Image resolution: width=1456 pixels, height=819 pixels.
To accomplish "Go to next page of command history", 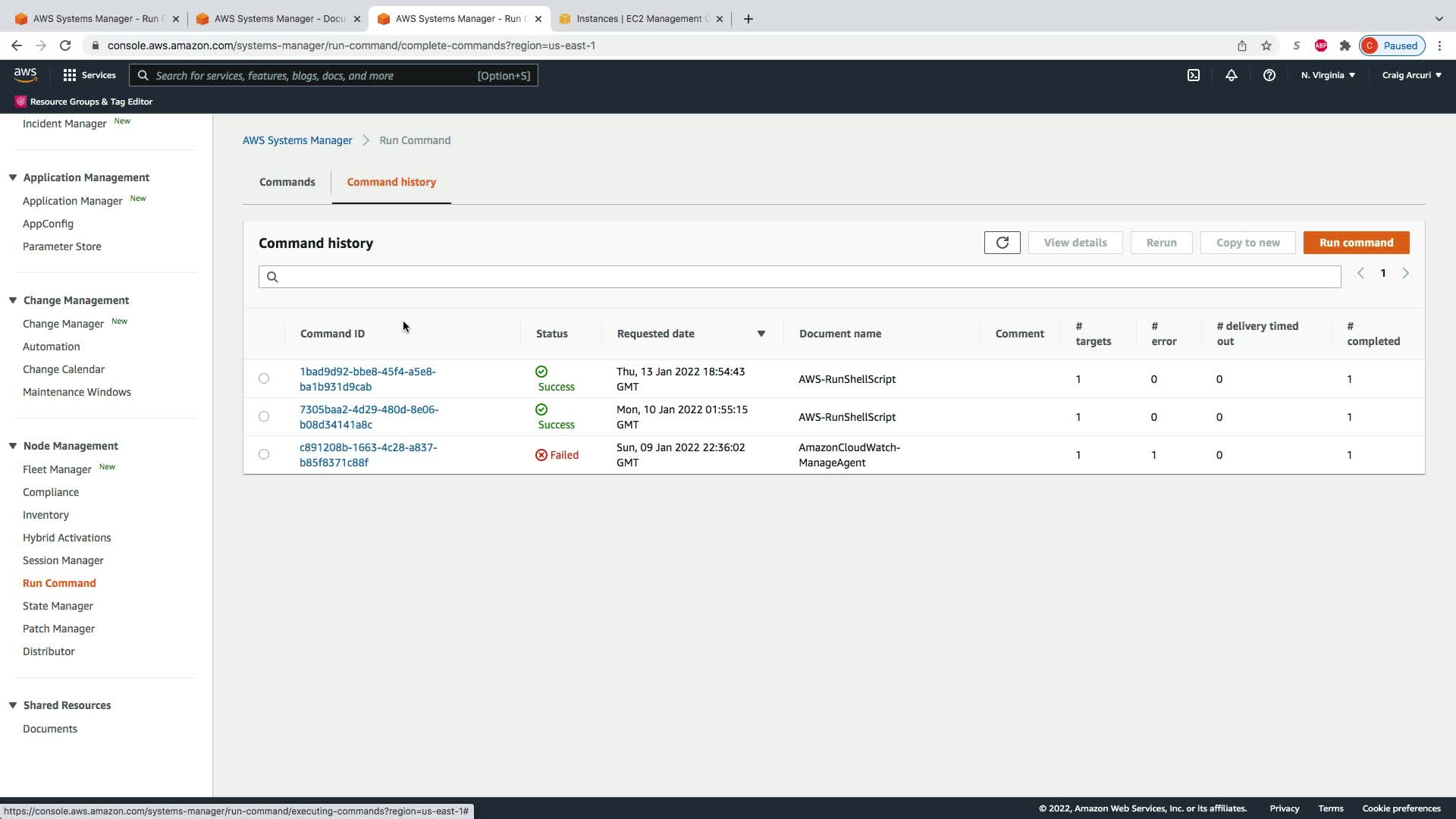I will coord(1405,273).
